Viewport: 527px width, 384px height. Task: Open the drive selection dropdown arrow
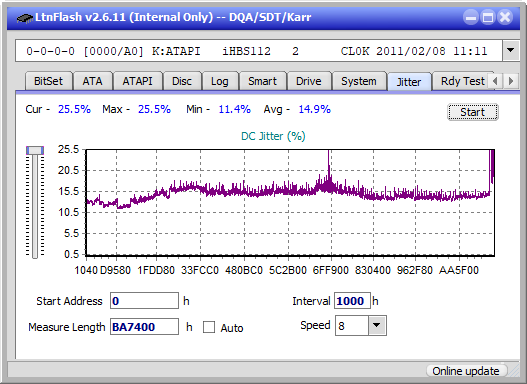tap(511, 51)
